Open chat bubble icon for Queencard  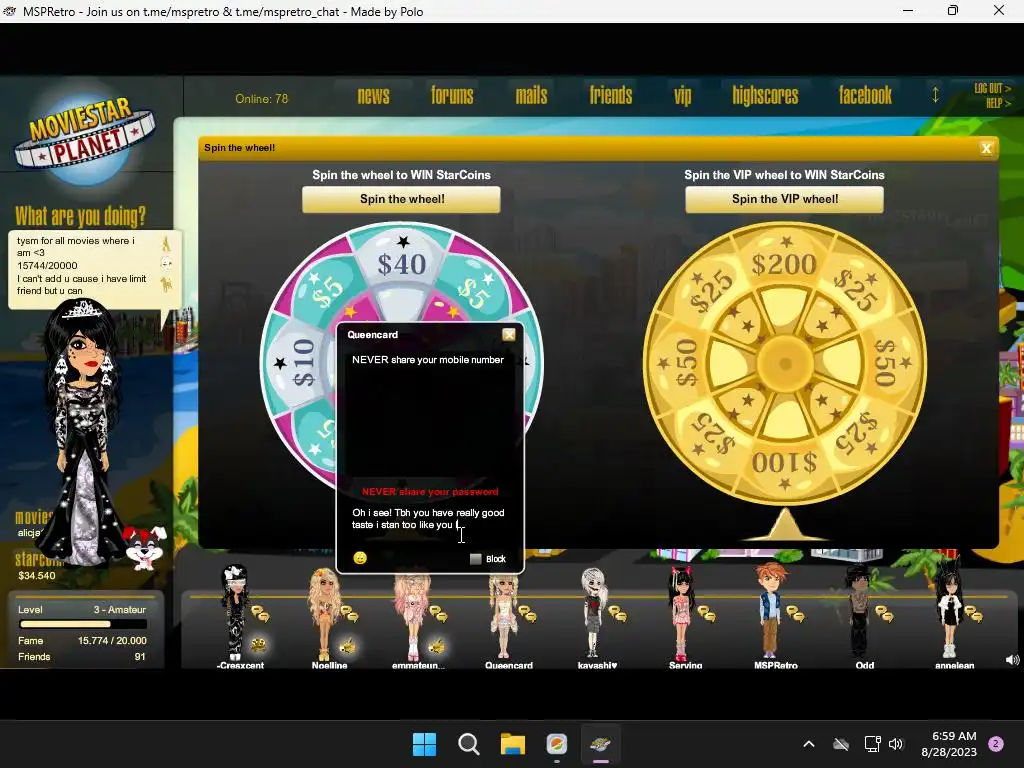(x=528, y=614)
